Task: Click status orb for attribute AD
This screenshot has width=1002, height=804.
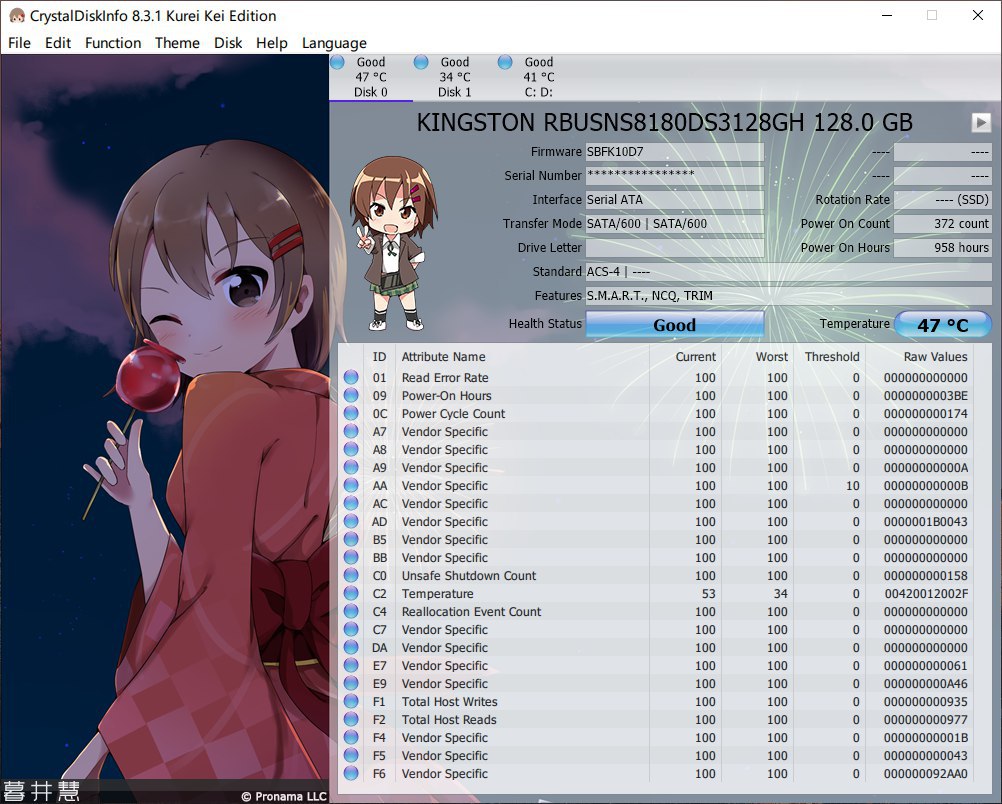Action: click(x=351, y=521)
